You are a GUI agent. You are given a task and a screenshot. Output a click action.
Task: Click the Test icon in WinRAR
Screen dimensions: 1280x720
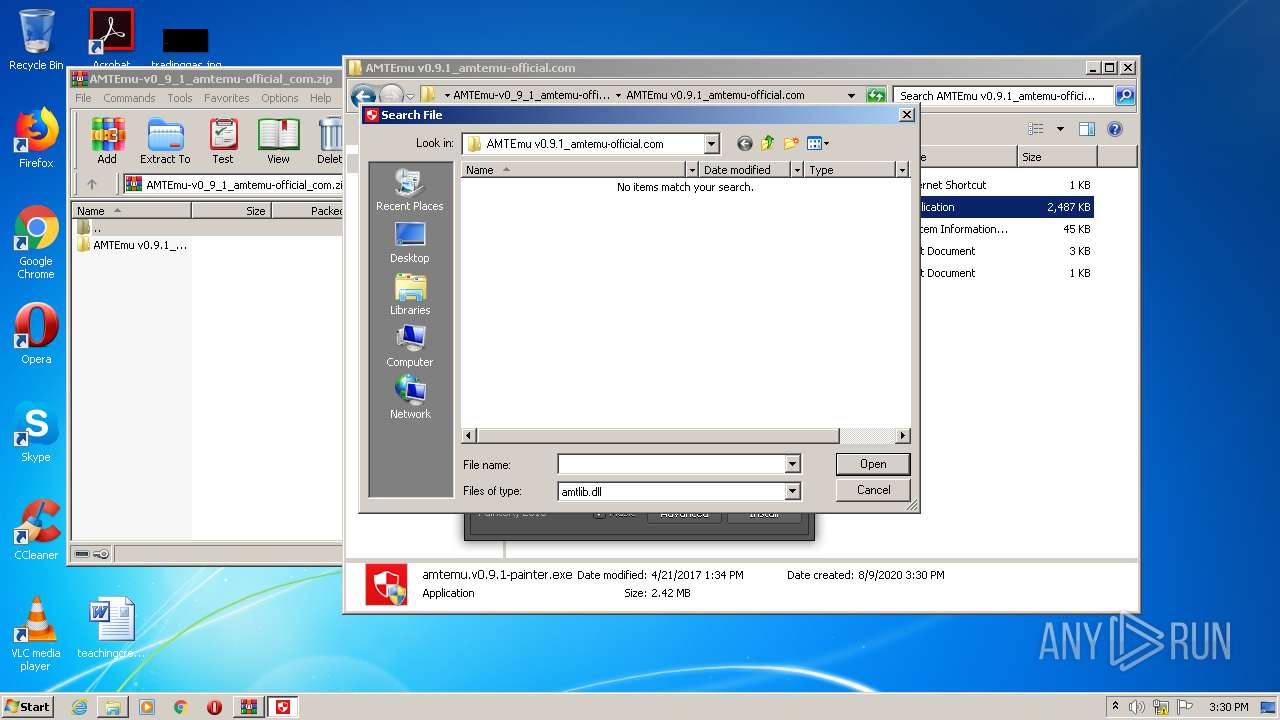[x=223, y=140]
